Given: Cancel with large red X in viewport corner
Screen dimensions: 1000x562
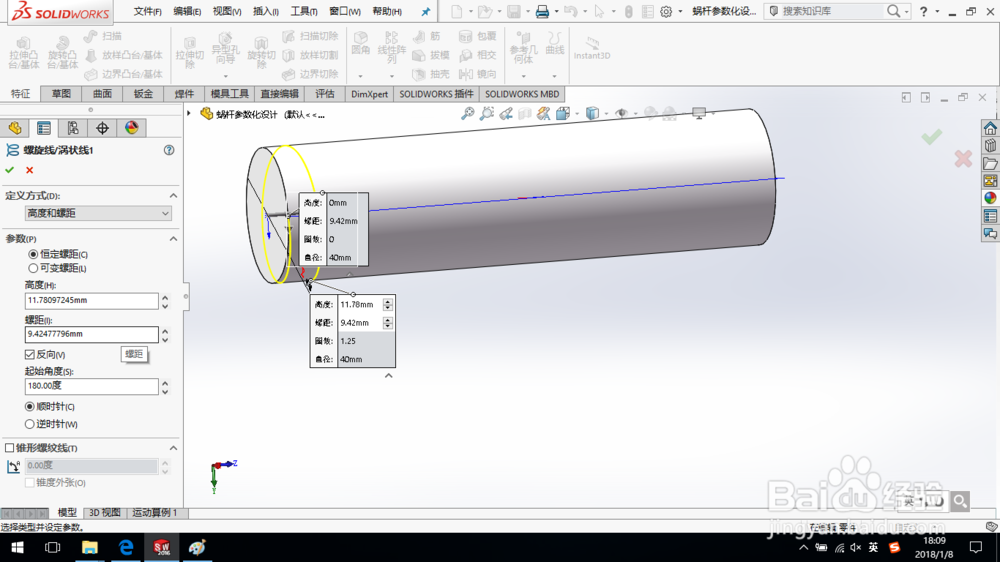Looking at the screenshot, I should click(963, 159).
